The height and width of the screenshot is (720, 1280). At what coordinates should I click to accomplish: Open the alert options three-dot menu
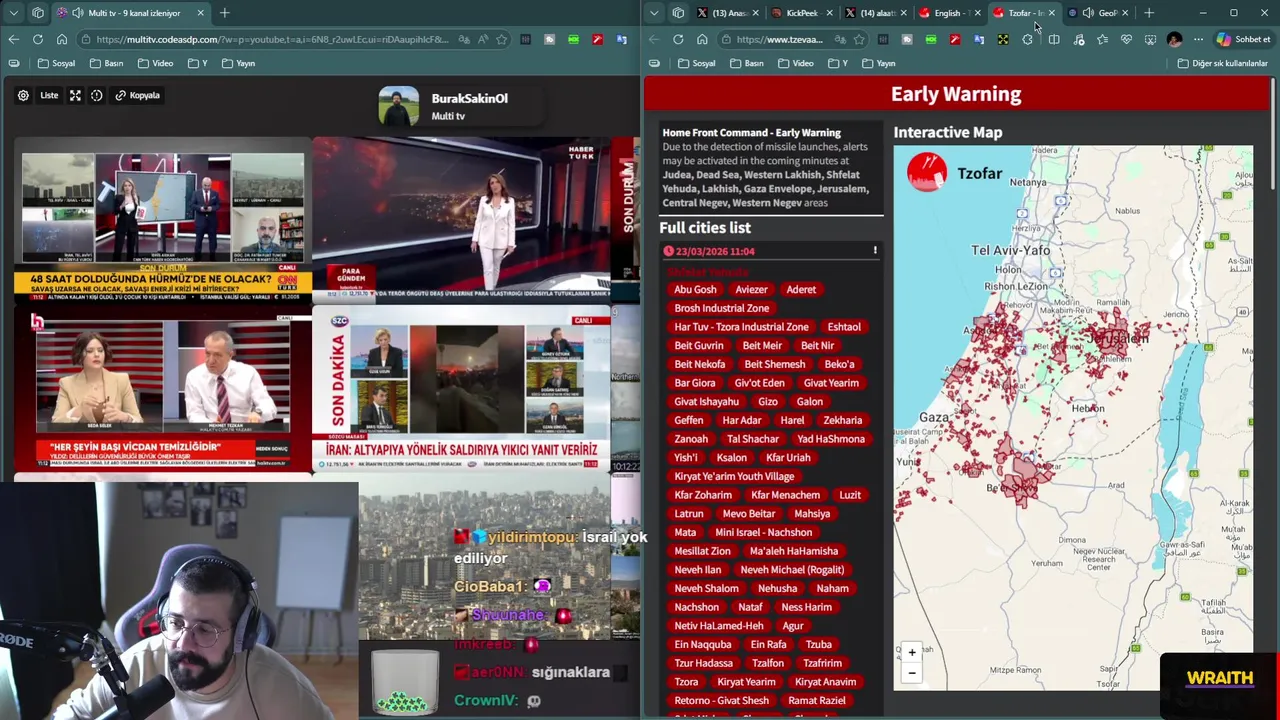875,251
